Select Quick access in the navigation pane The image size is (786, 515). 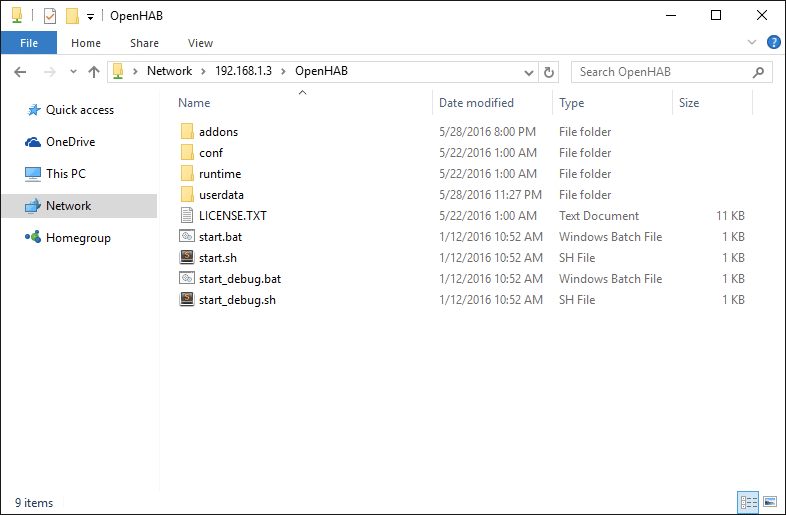(x=80, y=110)
